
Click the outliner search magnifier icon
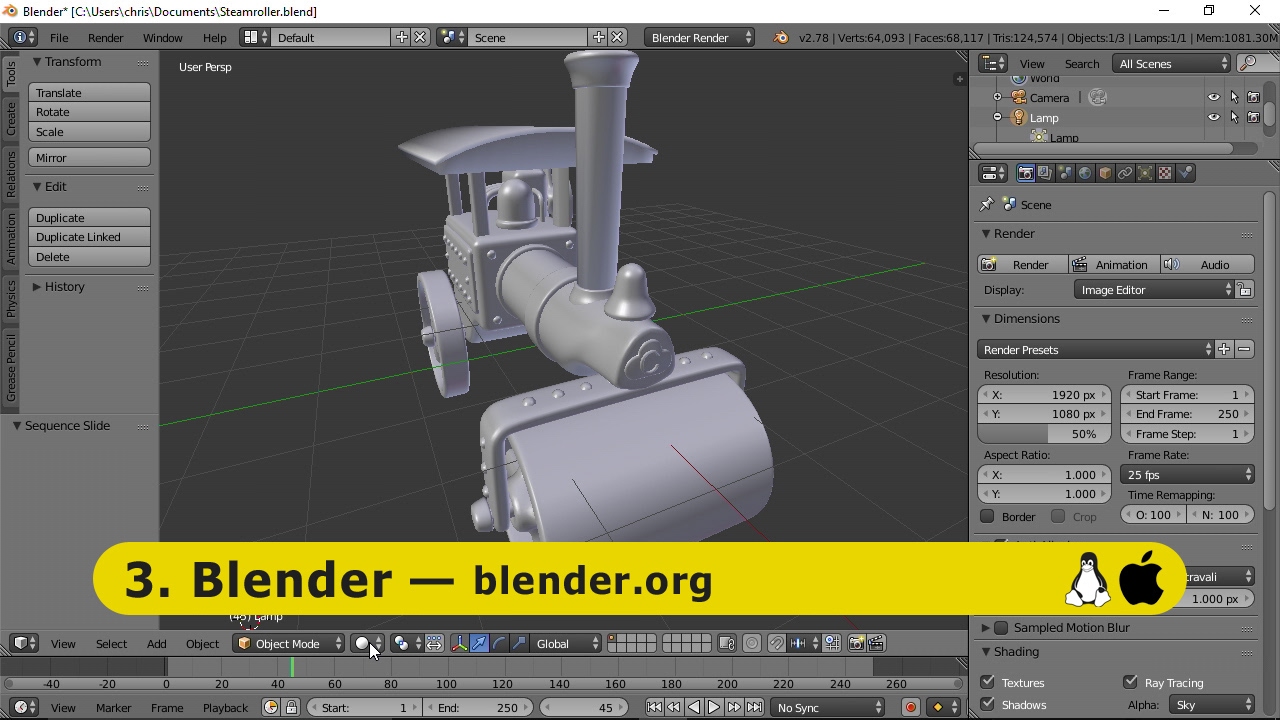point(1247,63)
